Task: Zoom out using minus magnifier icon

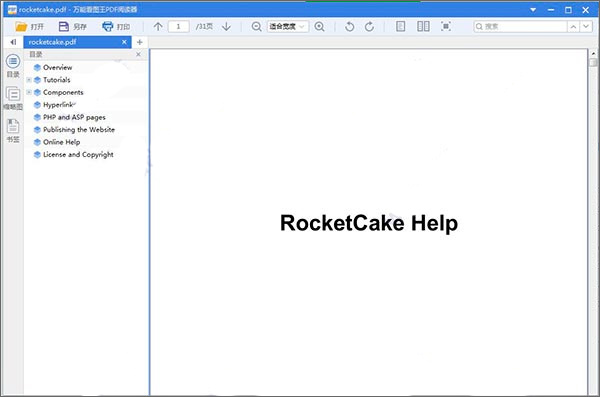Action: (256, 26)
